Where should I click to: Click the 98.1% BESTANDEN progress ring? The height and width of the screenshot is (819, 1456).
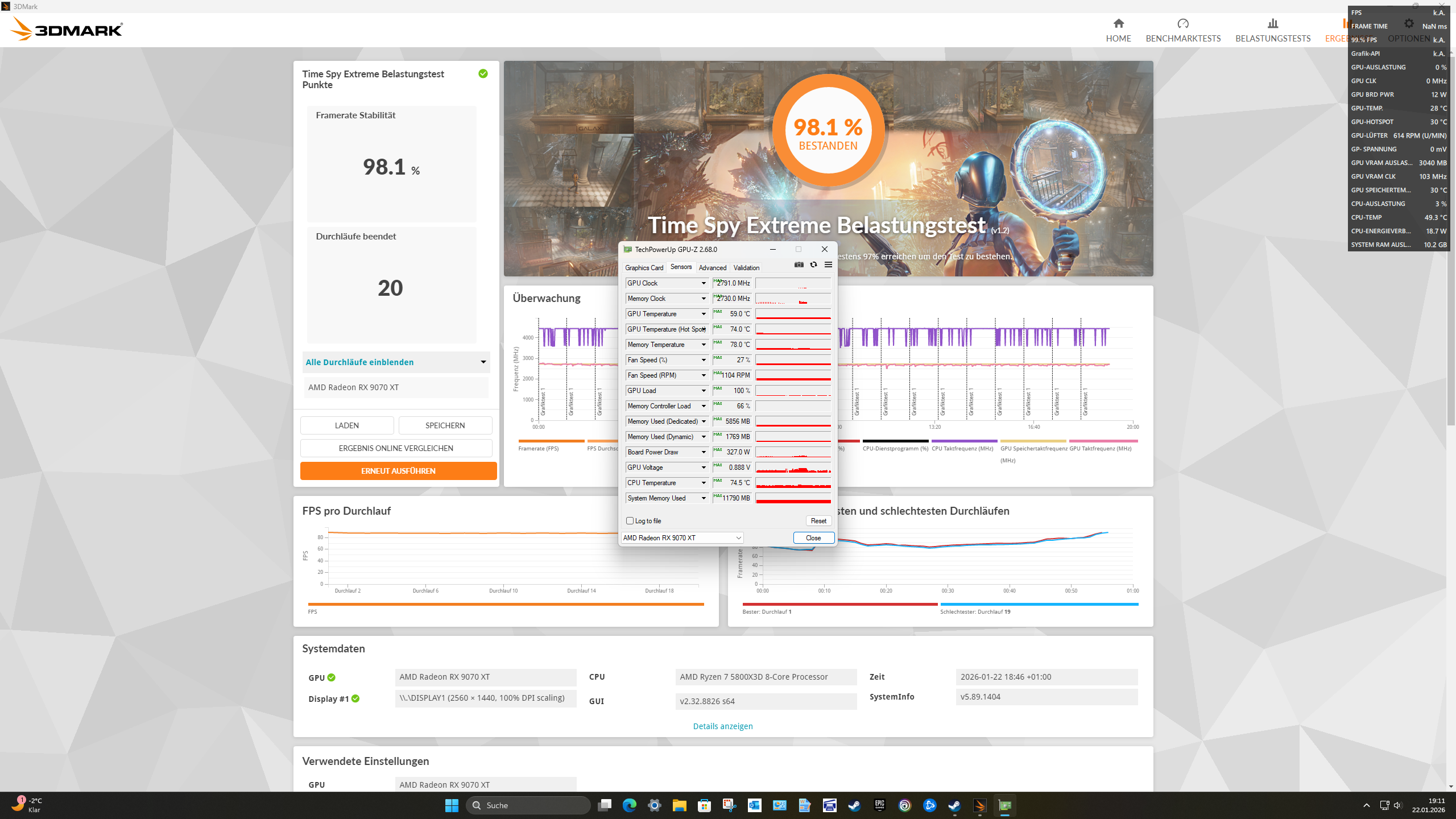[x=829, y=130]
